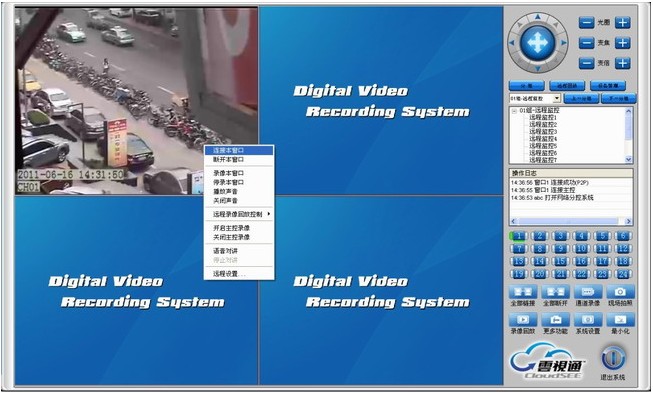653x393 pixels.
Task: Click the 退出系统 power exit button
Action: [613, 358]
